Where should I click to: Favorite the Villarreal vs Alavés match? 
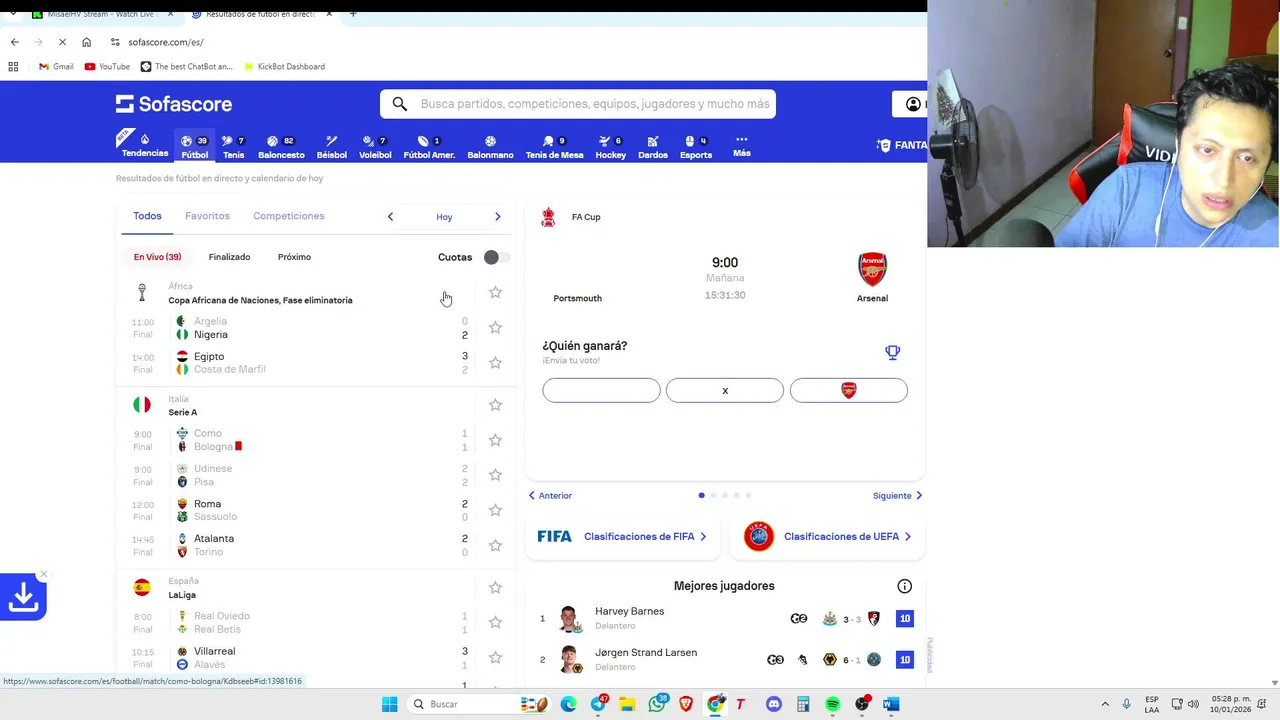[495, 658]
